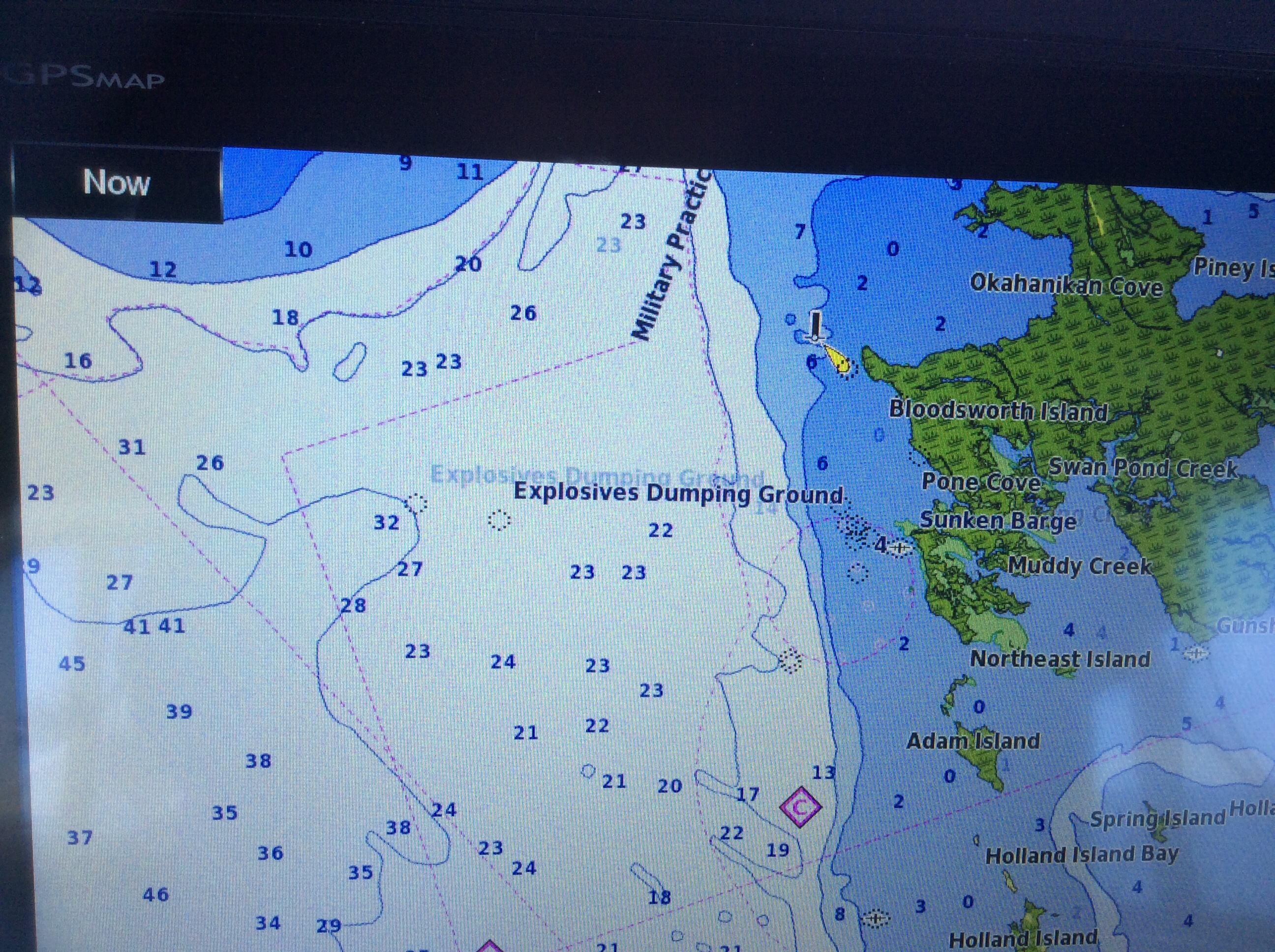Viewport: 1275px width, 952px height.
Task: Select the Adam Island label
Action: 973,741
